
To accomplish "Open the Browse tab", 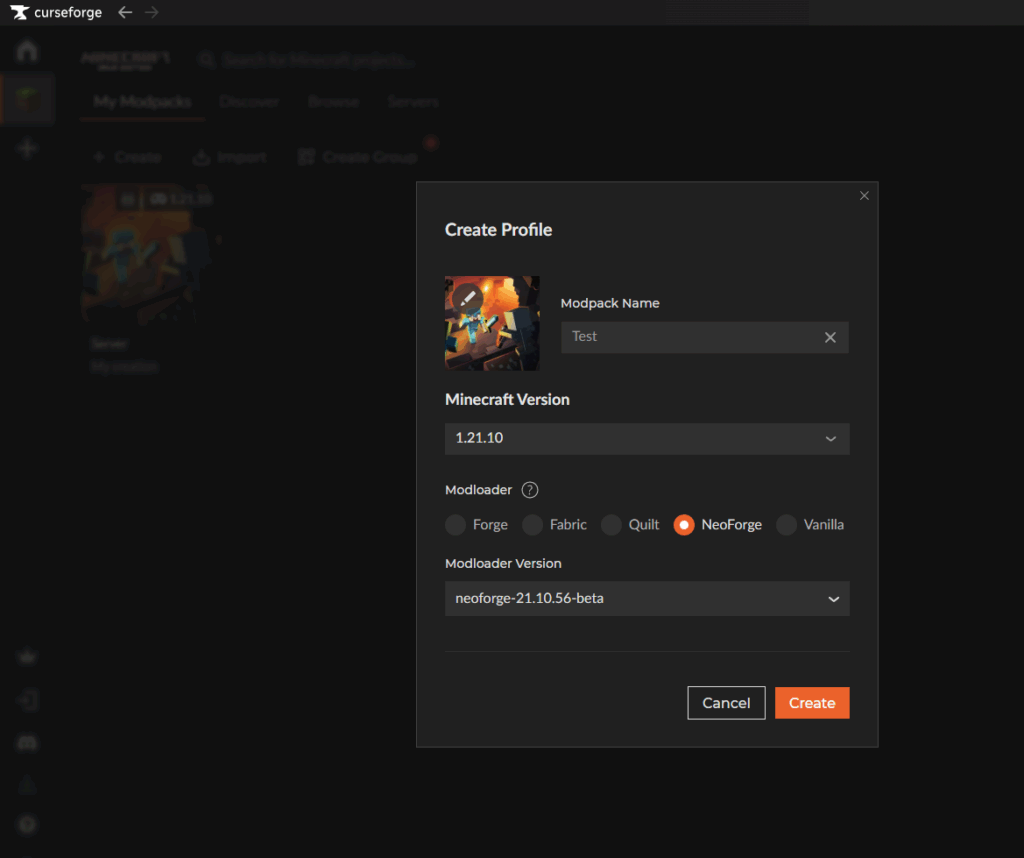I will pos(333,102).
